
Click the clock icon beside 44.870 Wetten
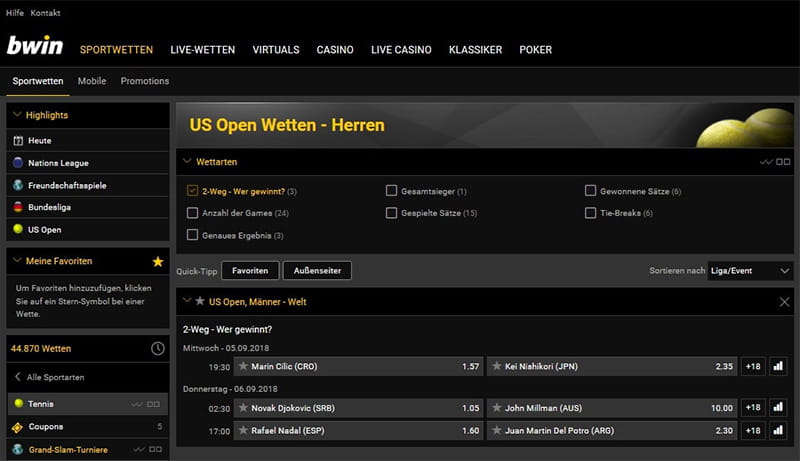(x=158, y=348)
